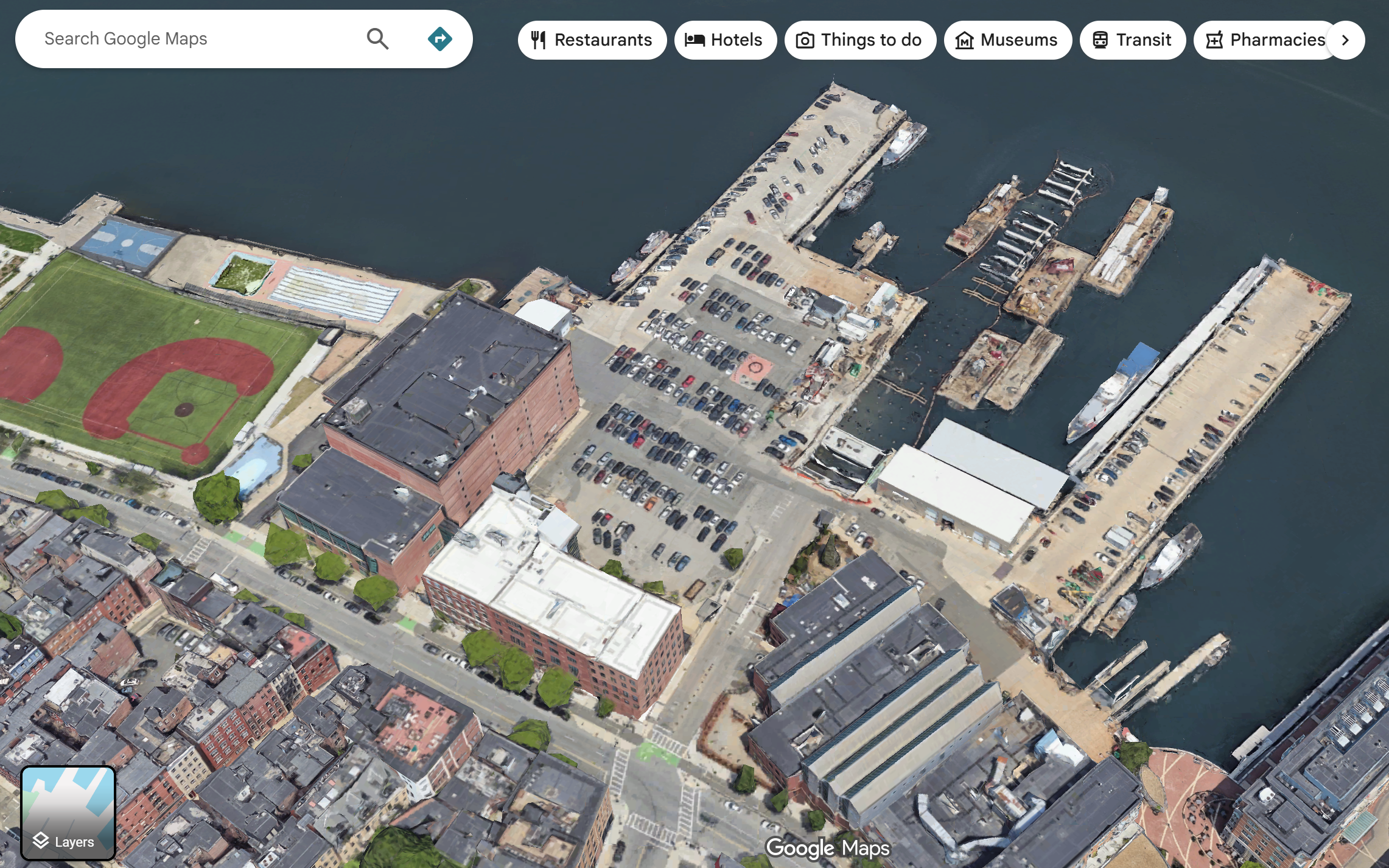
Task: Filter map by Restaurants
Action: [x=592, y=40]
